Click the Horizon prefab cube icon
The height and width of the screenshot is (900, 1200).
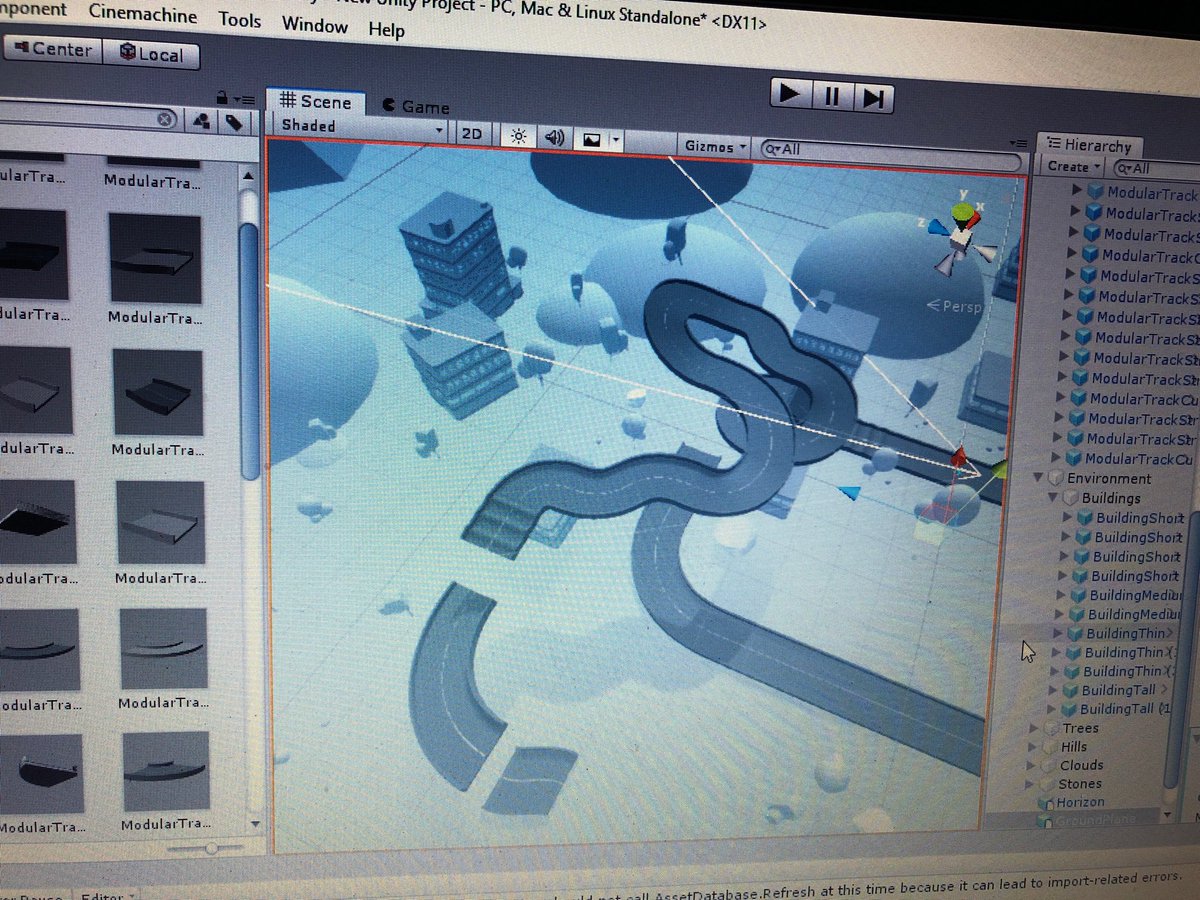pyautogui.click(x=1046, y=803)
